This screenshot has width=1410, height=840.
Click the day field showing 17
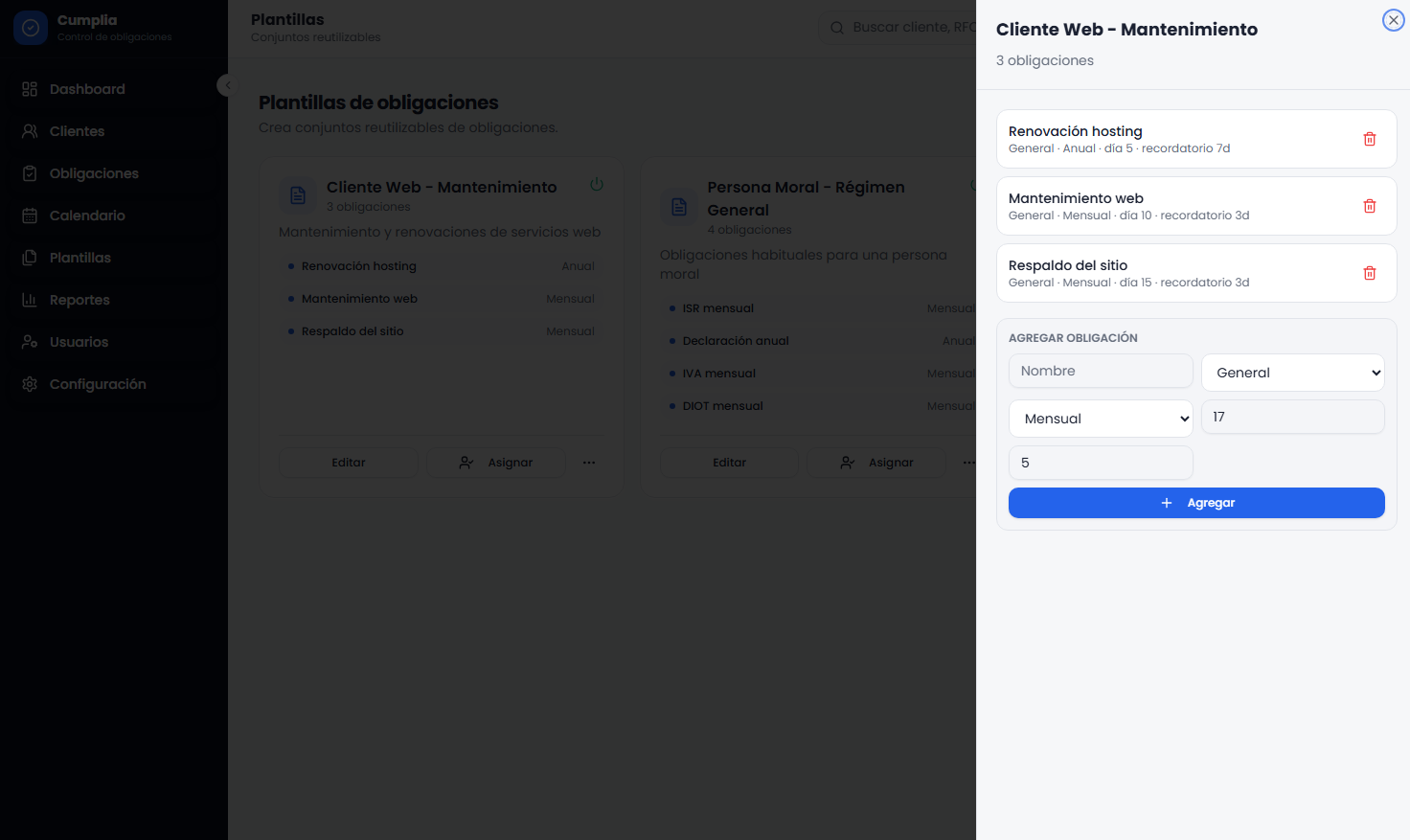pyautogui.click(x=1293, y=417)
